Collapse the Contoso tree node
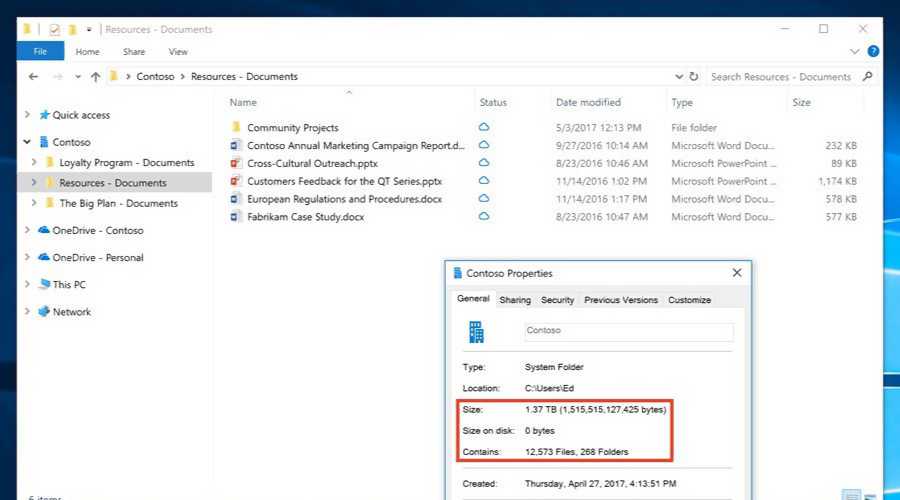Image resolution: width=900 pixels, height=500 pixels. pos(27,141)
